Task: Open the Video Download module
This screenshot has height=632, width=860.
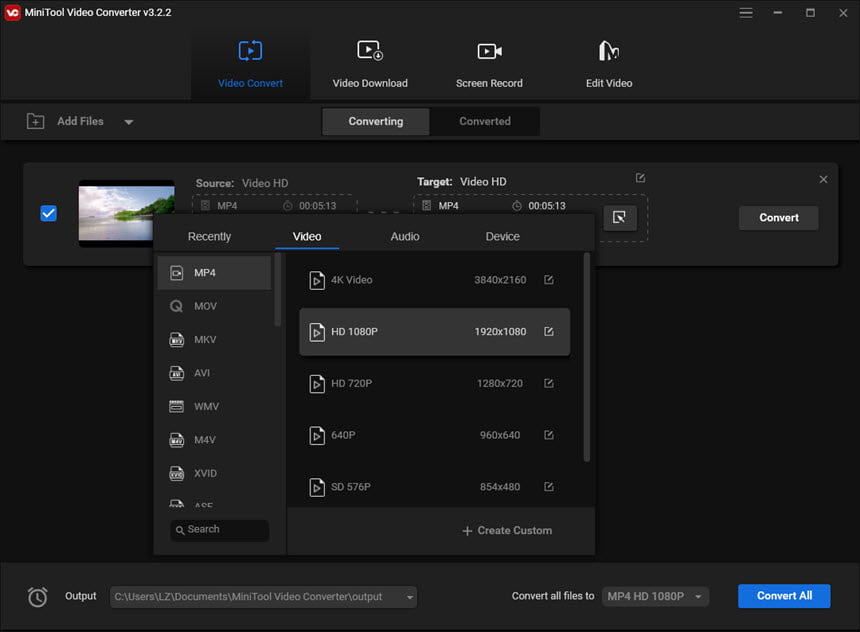Action: coord(370,64)
